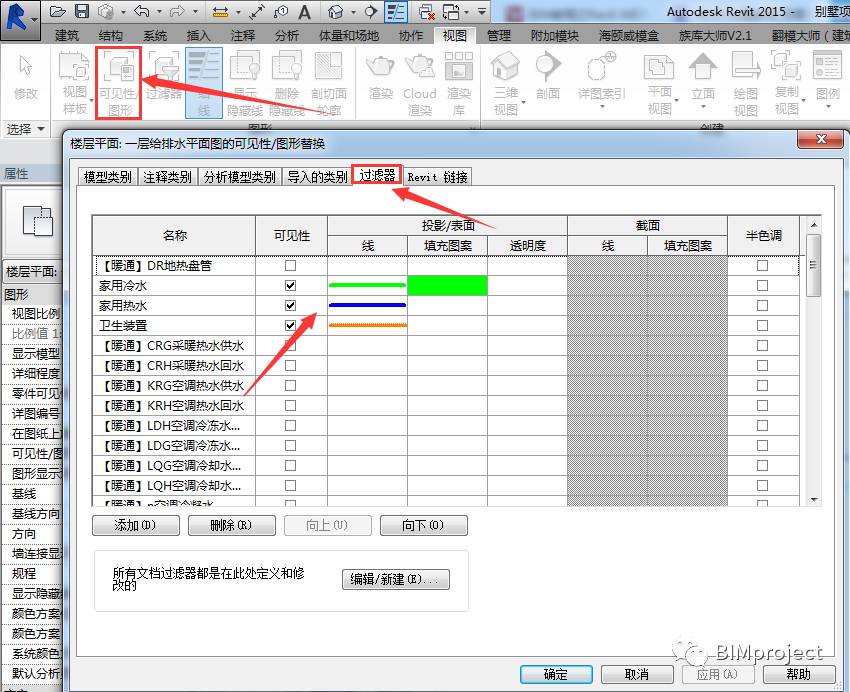
Task: Uncheck visibility for 卫生装置 filter
Action: 291,326
